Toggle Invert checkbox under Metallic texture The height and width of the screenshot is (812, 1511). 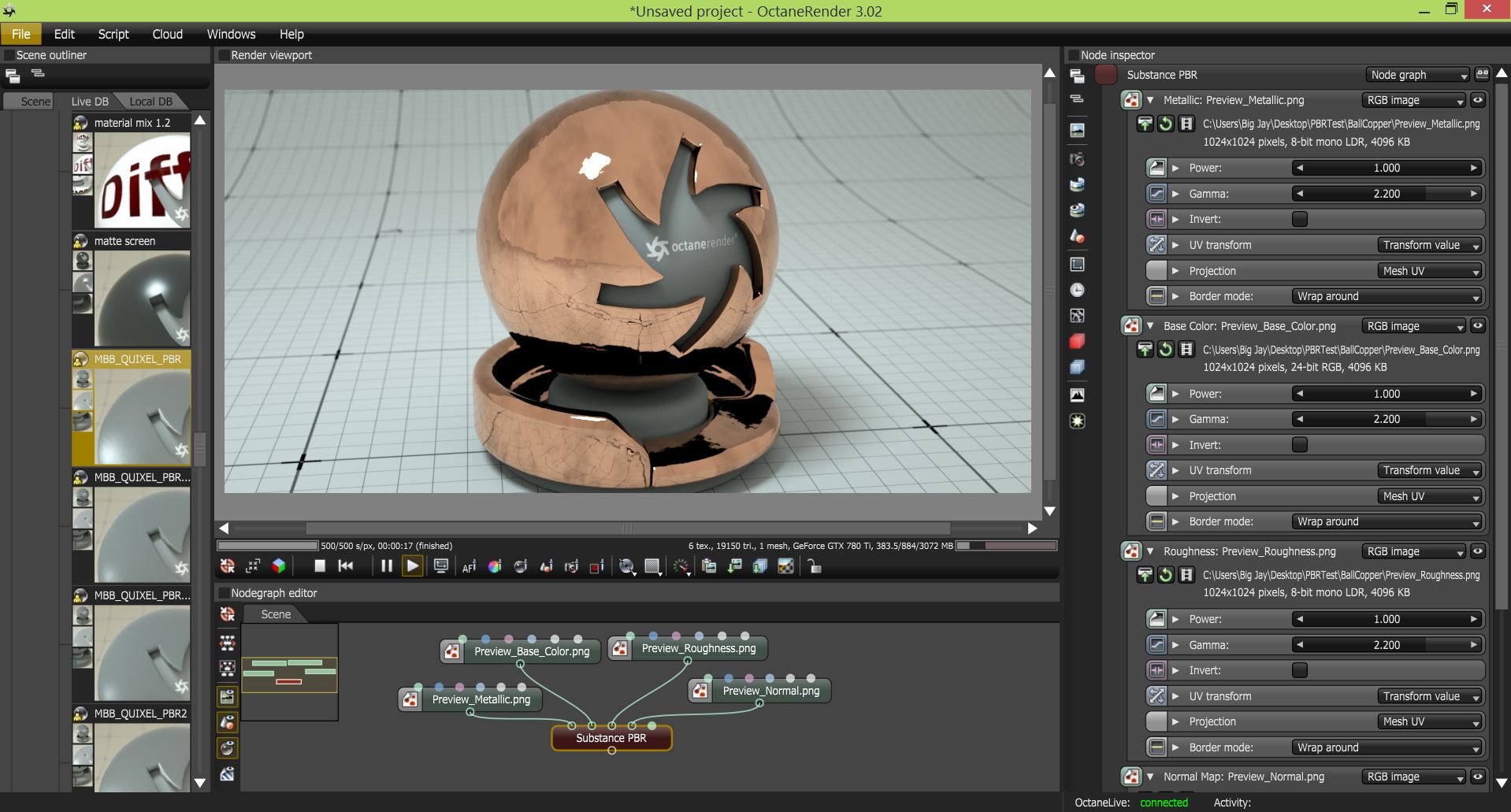coord(1300,219)
